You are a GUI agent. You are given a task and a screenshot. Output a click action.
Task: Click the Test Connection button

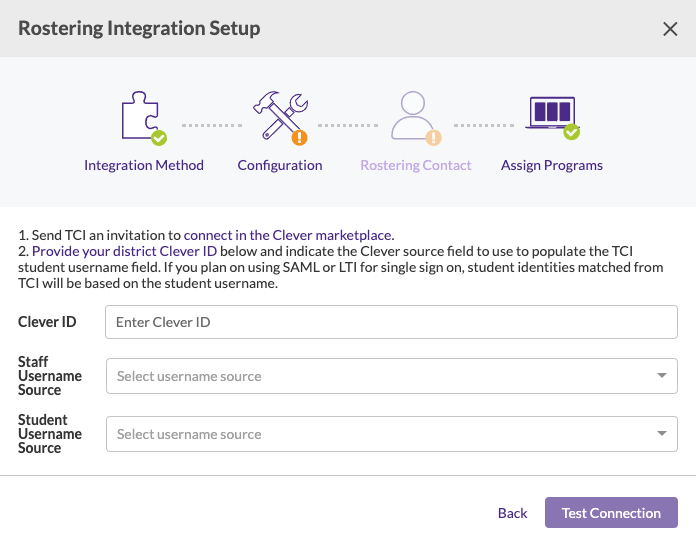pyautogui.click(x=611, y=513)
